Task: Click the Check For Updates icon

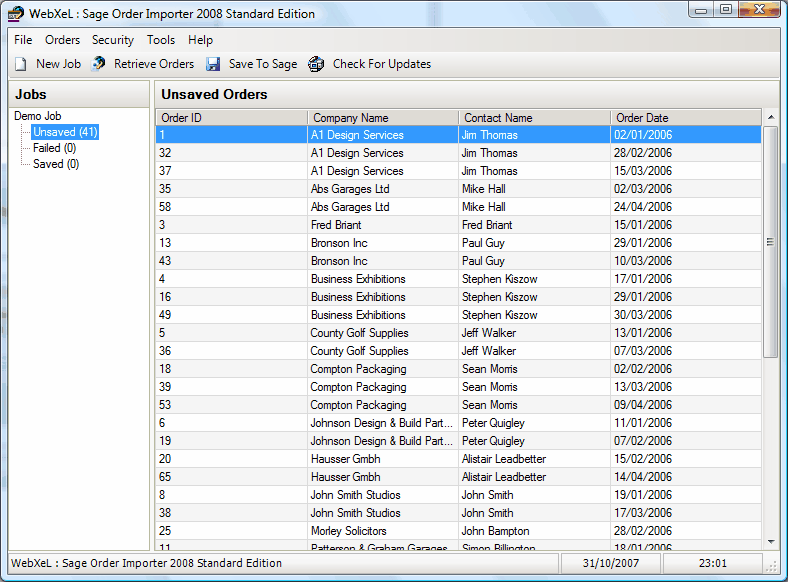Action: (316, 64)
